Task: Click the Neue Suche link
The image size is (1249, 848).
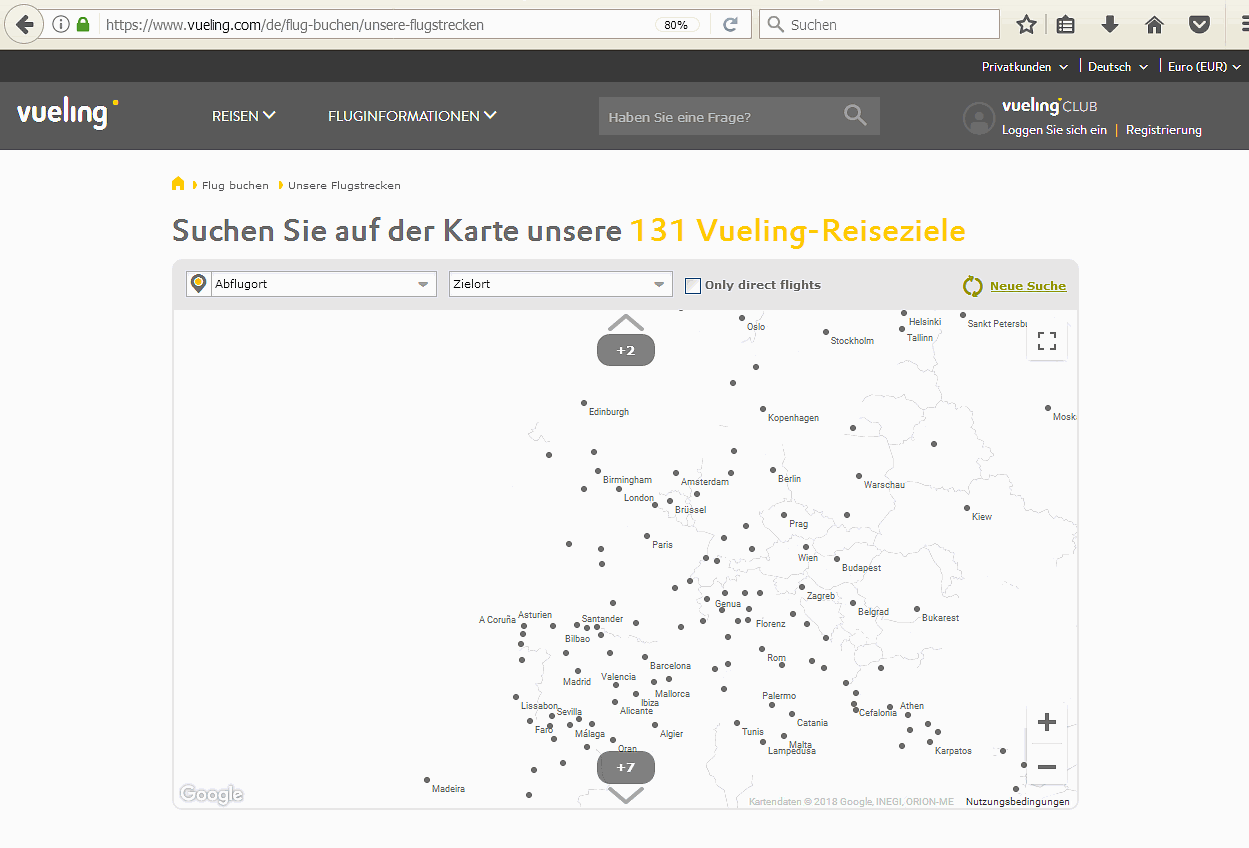Action: tap(1028, 286)
